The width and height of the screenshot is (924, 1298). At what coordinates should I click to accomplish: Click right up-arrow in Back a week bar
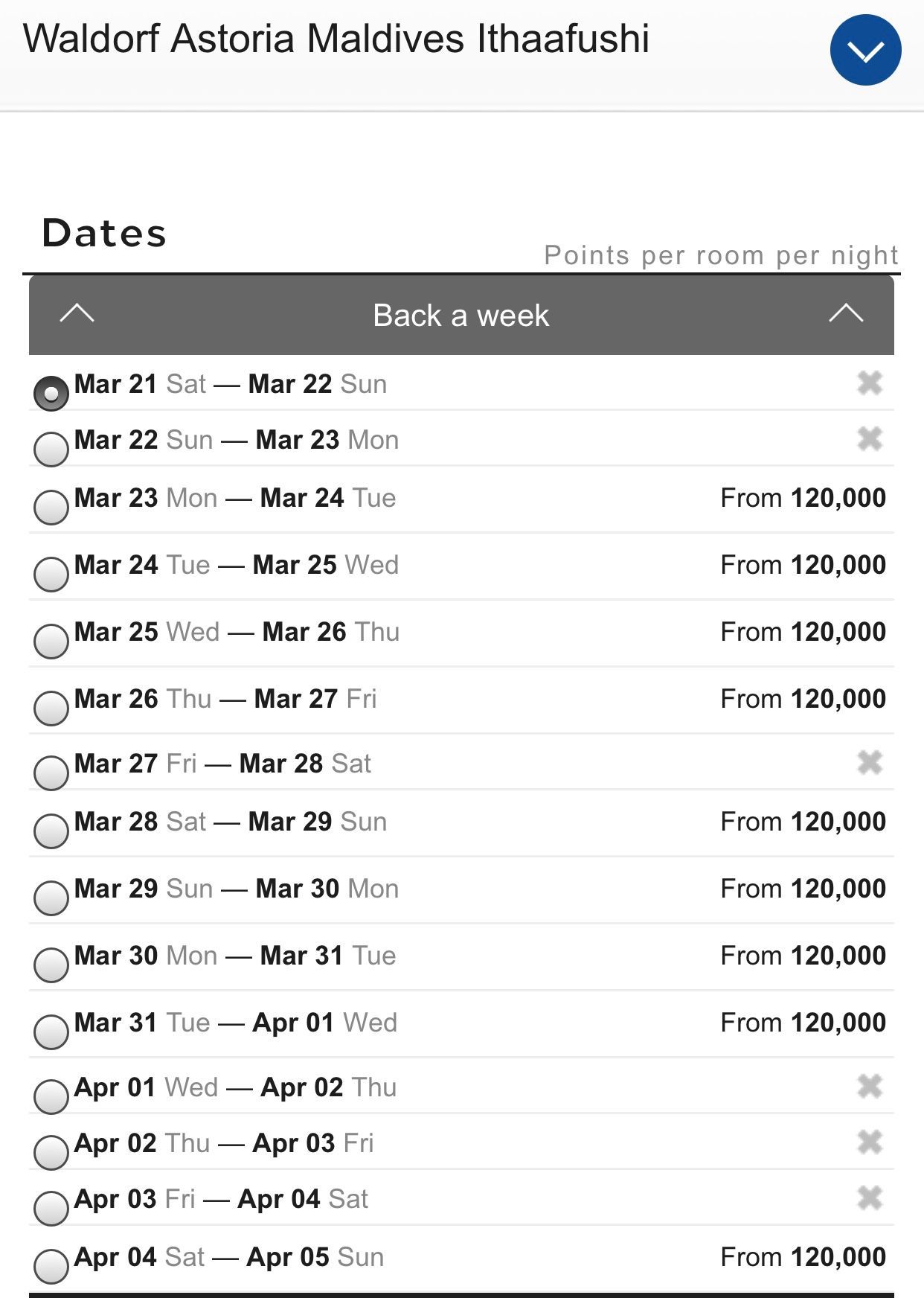click(846, 314)
